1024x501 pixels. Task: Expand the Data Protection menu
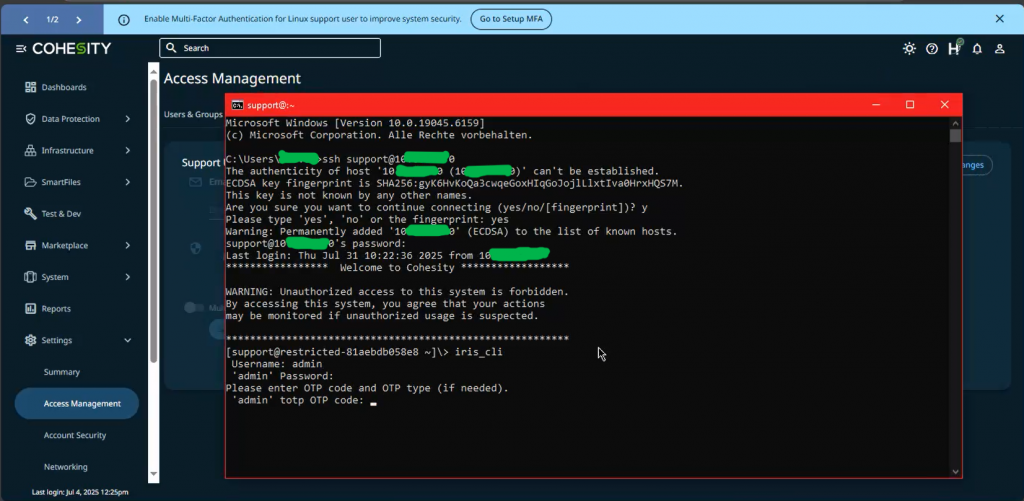(127, 119)
